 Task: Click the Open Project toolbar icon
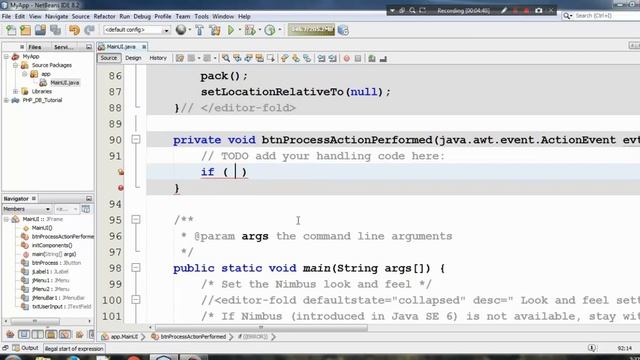point(40,30)
